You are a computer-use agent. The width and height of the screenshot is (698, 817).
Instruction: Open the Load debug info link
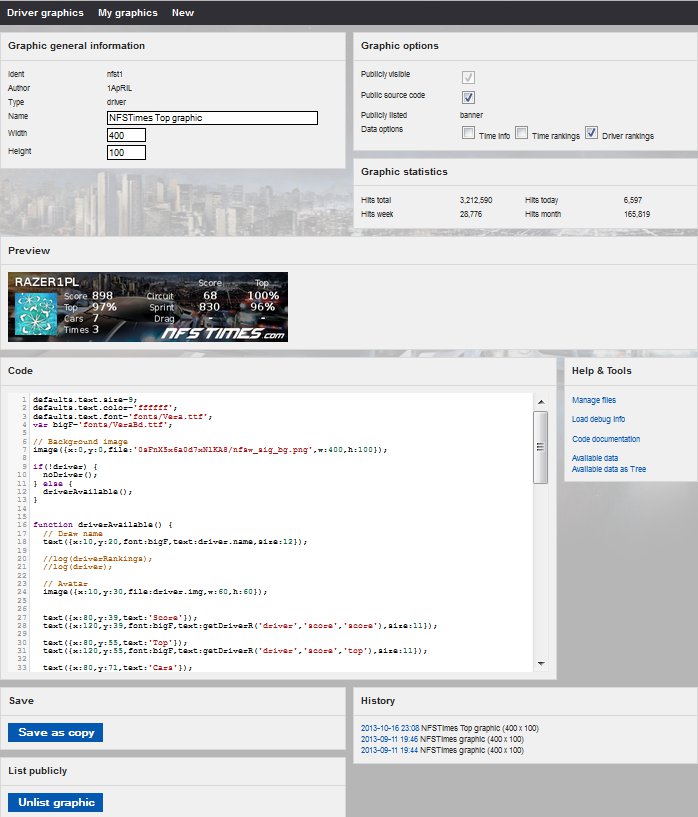pyautogui.click(x=599, y=419)
